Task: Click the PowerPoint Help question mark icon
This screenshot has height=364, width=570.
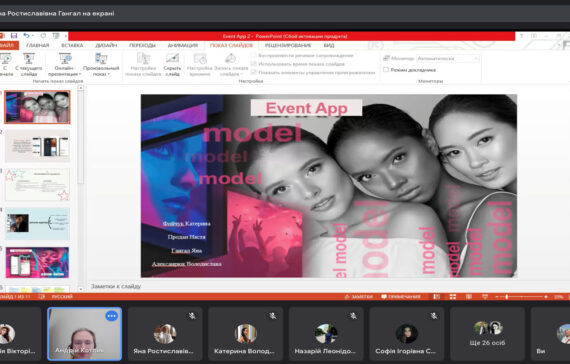Action: coord(521,36)
